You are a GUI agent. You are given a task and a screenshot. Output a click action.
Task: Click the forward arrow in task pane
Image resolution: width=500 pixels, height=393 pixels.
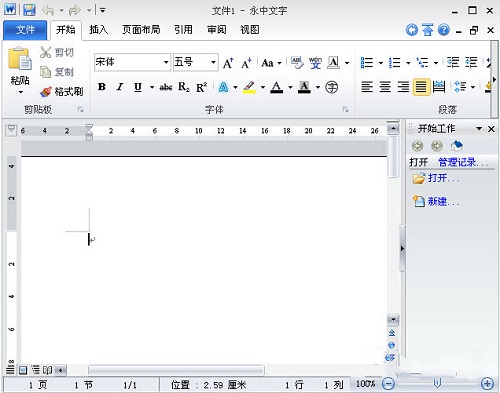pyautogui.click(x=437, y=146)
